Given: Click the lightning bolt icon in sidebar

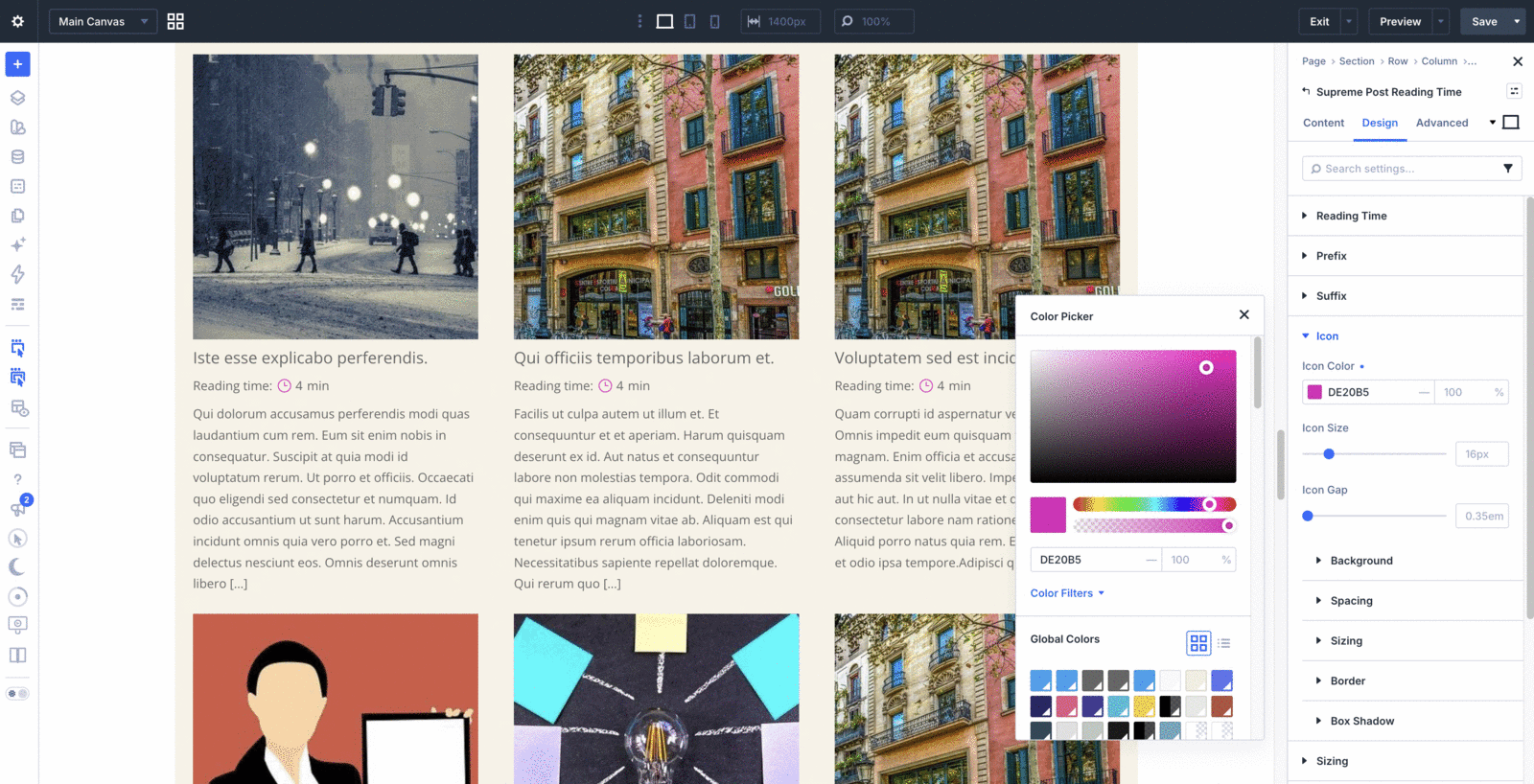Looking at the screenshot, I should click(x=17, y=275).
